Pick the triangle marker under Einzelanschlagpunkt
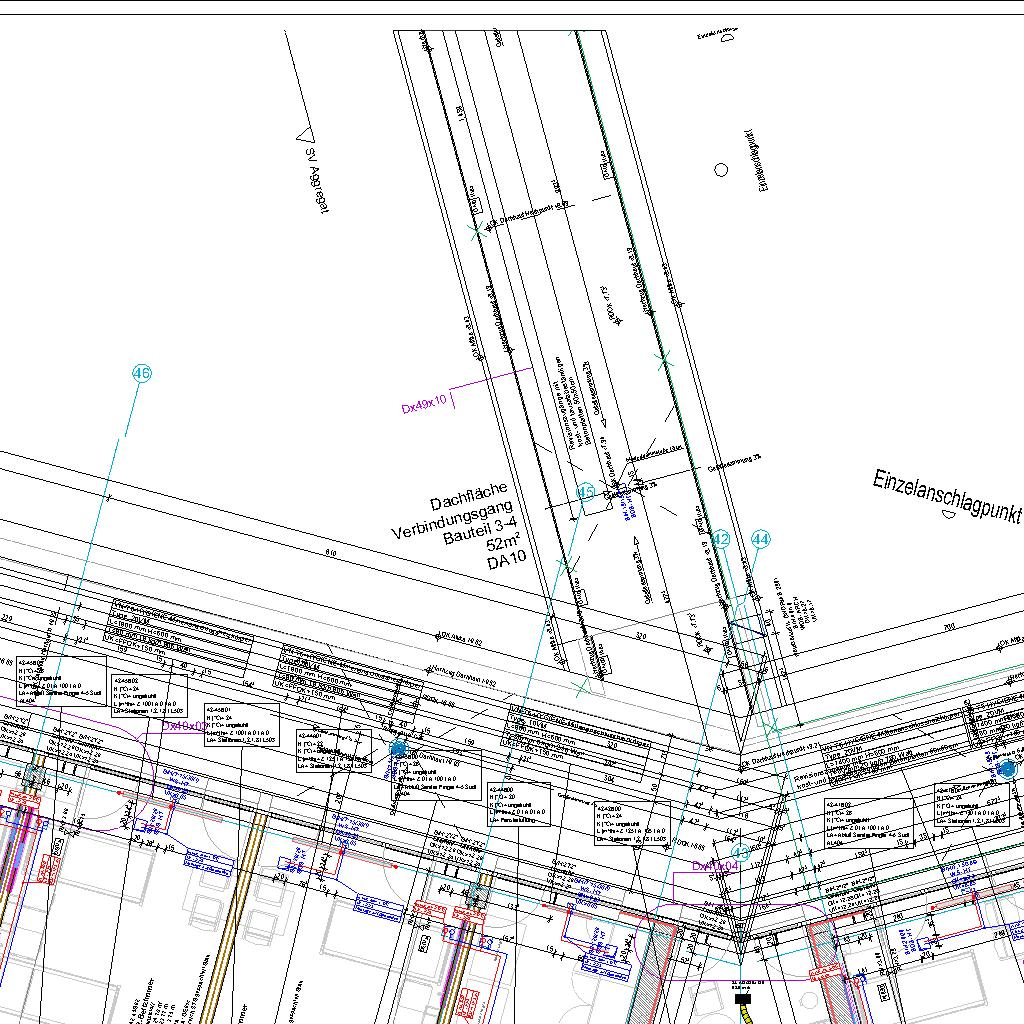Screen dimensions: 1024x1024 [951, 515]
